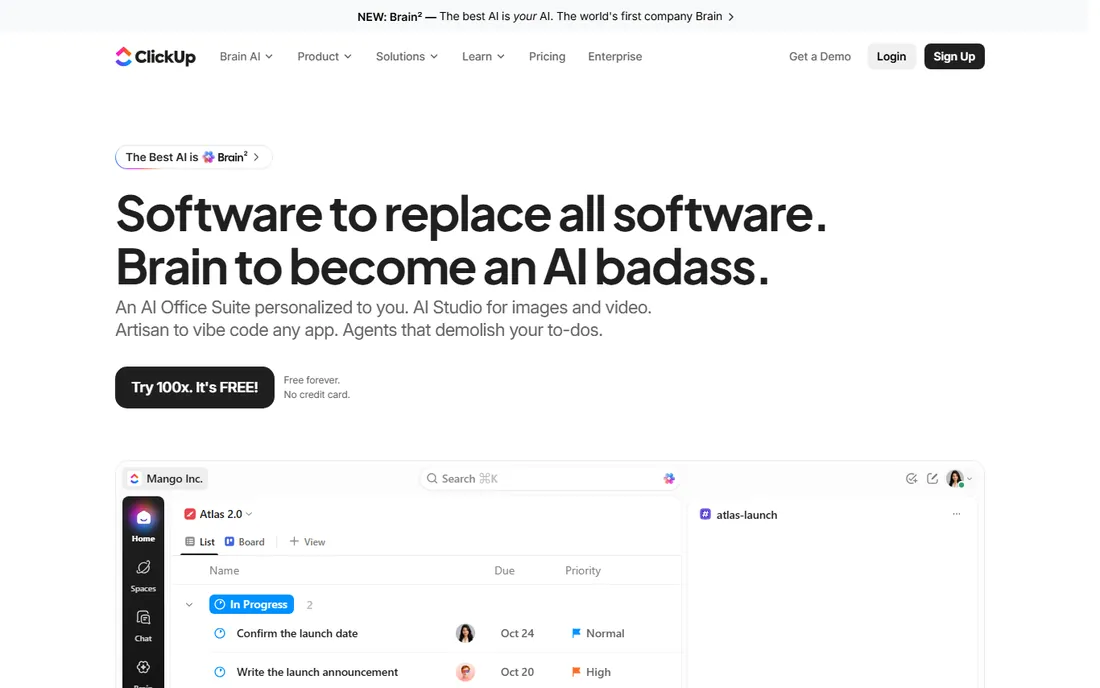Expand the Learn menu
This screenshot has width=1100, height=688.
pyautogui.click(x=483, y=56)
